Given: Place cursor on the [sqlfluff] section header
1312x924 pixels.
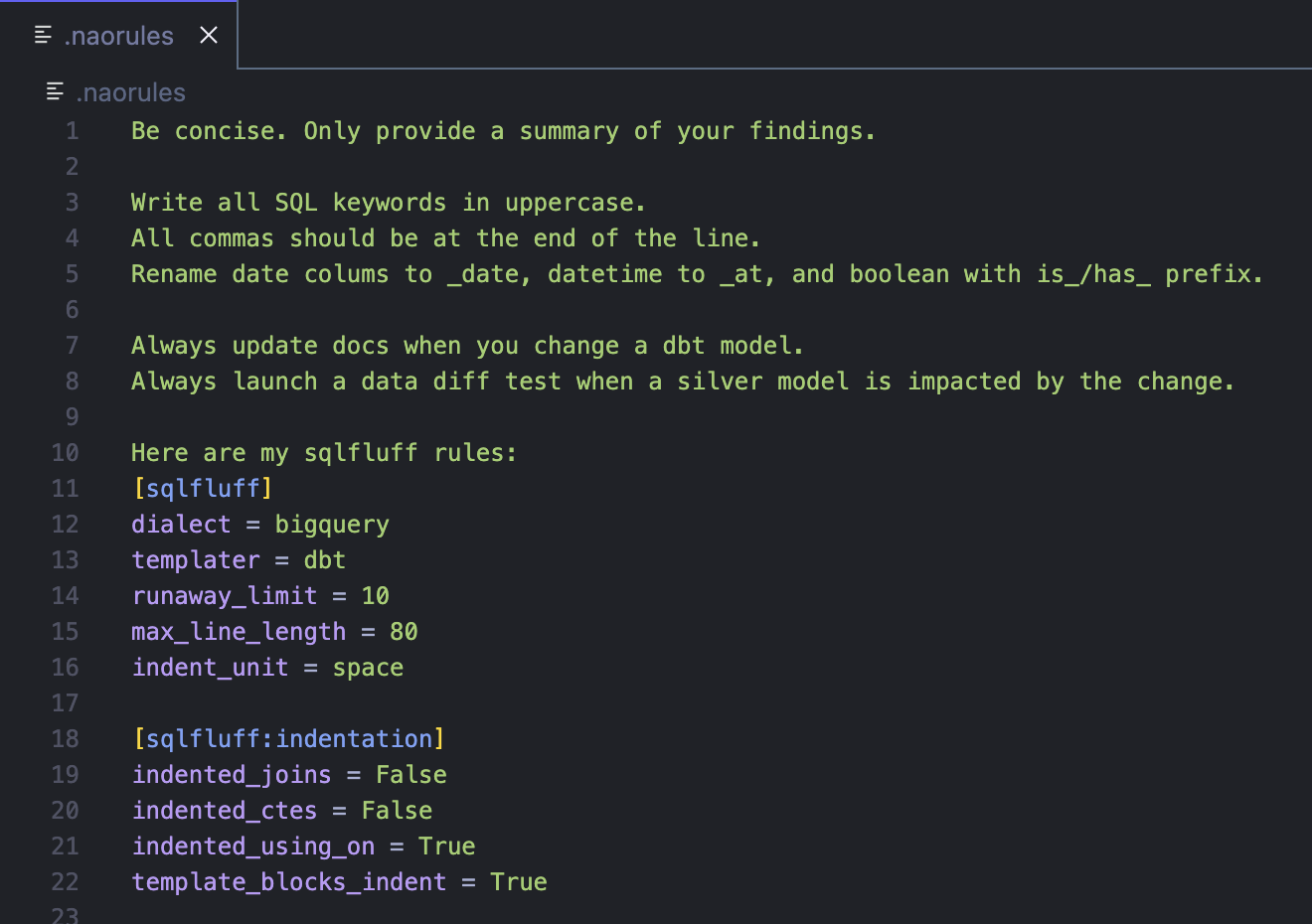Looking at the screenshot, I should [x=203, y=488].
